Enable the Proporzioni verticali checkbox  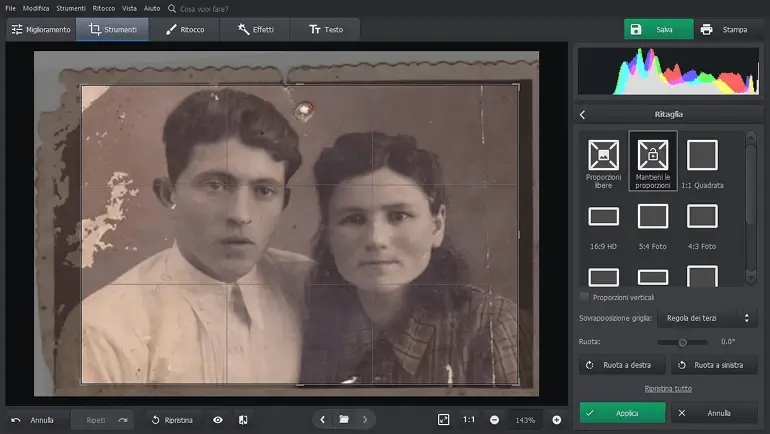click(x=584, y=297)
